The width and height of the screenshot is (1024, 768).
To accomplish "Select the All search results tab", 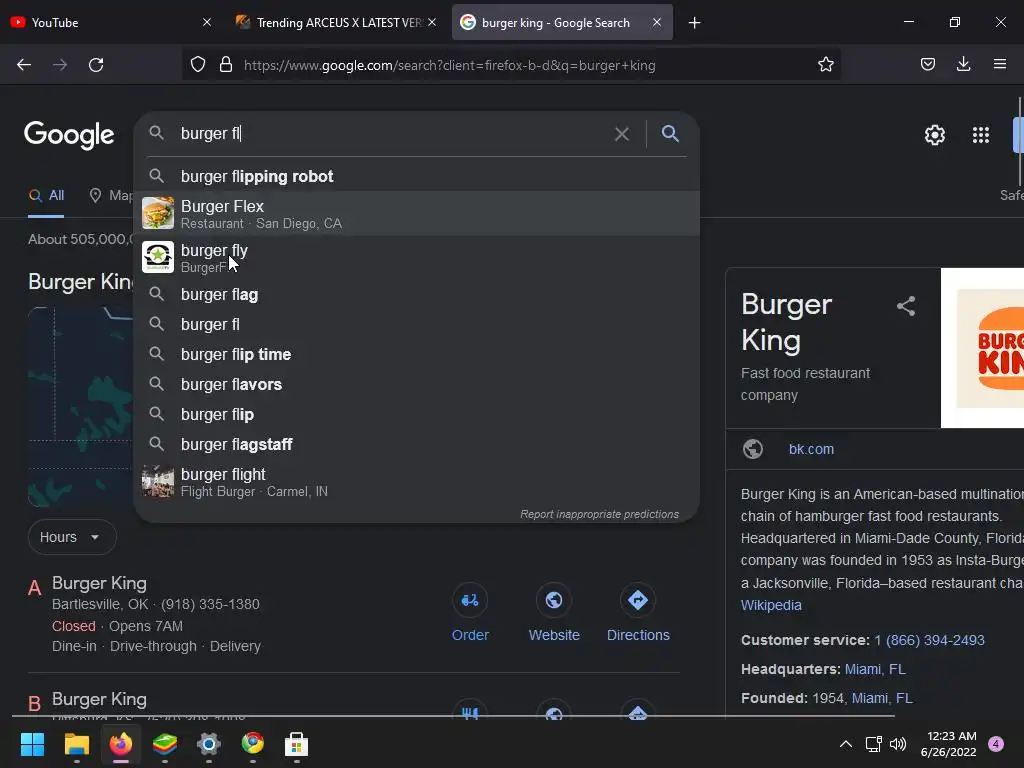I will (x=46, y=195).
